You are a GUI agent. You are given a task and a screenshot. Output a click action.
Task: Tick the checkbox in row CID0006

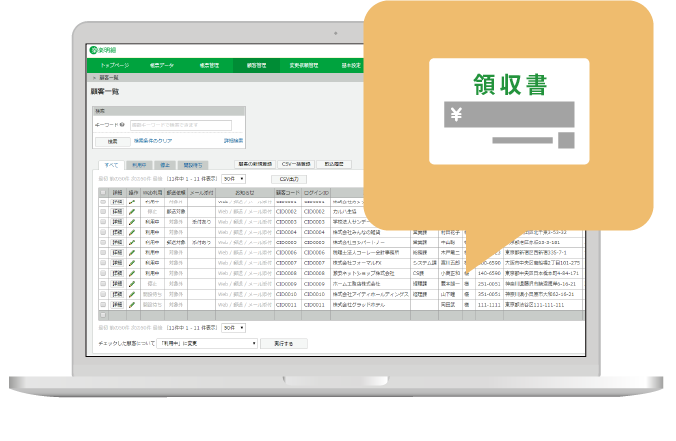[x=103, y=253]
